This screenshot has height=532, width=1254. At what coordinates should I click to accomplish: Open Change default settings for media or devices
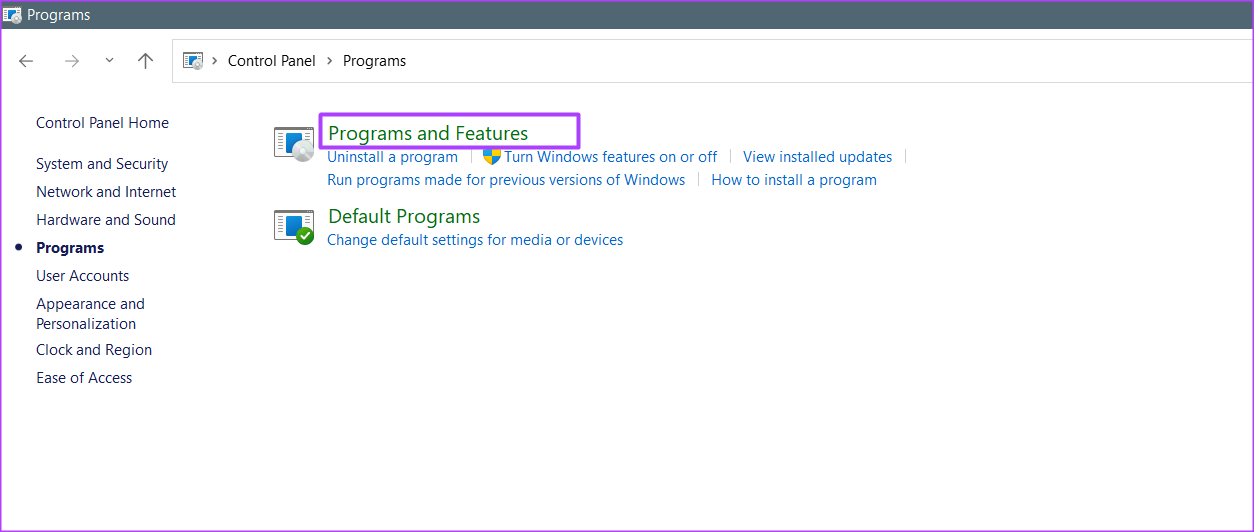pyautogui.click(x=475, y=240)
